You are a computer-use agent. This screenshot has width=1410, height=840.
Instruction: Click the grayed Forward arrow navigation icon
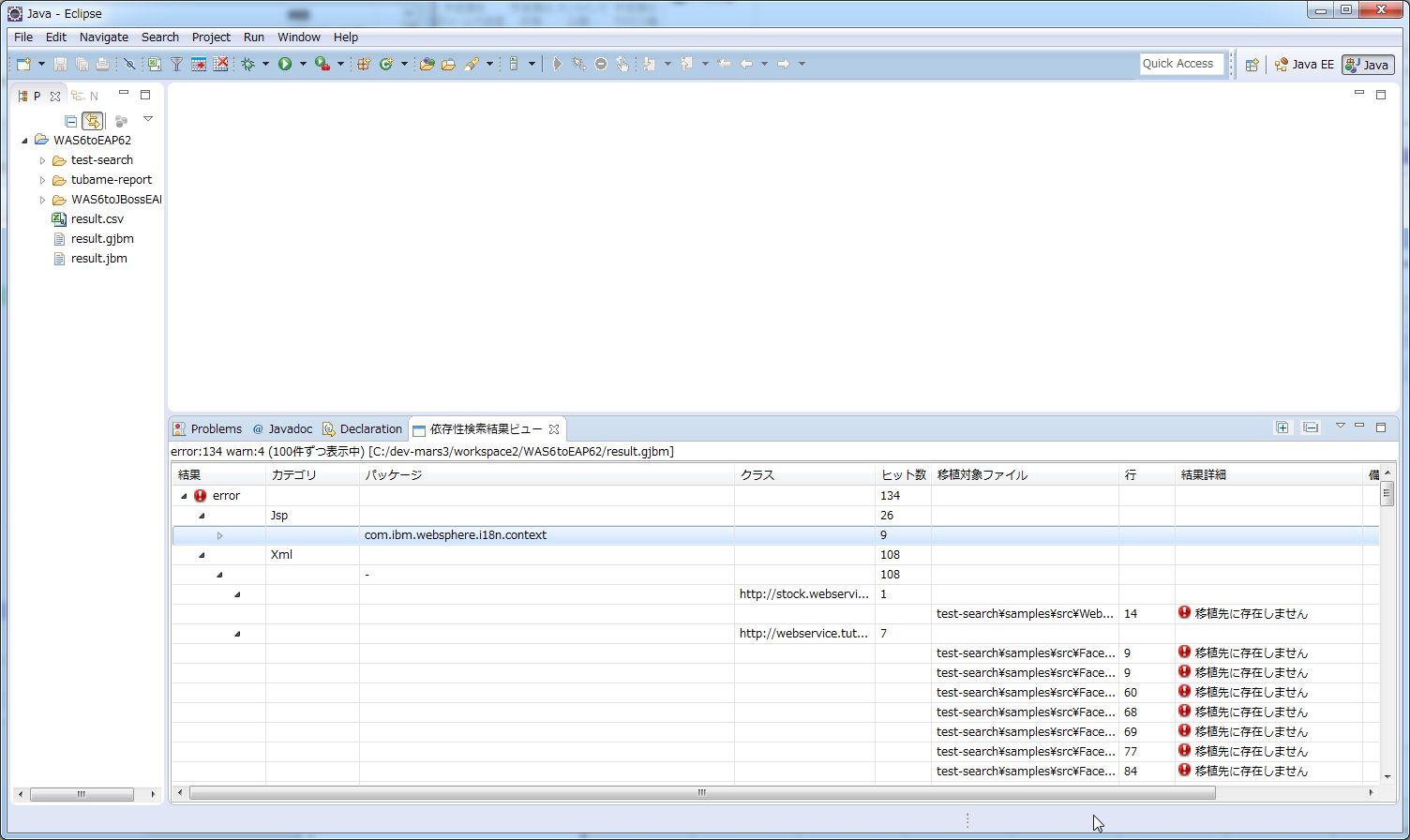[x=784, y=64]
